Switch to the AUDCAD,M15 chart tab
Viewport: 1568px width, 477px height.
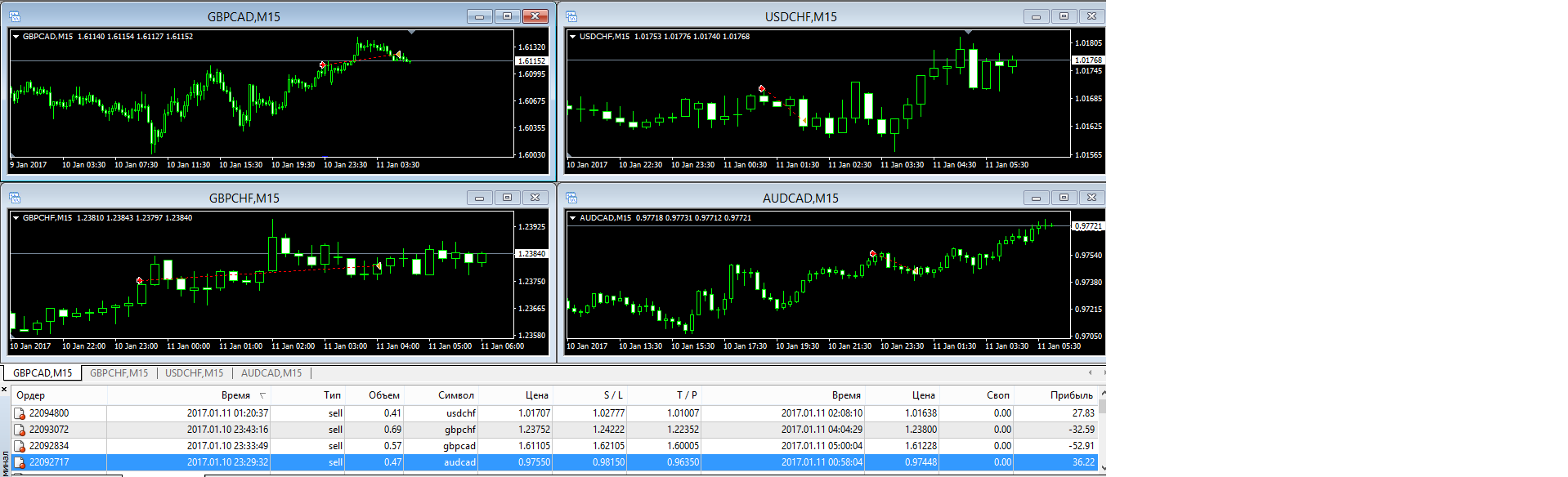click(271, 373)
